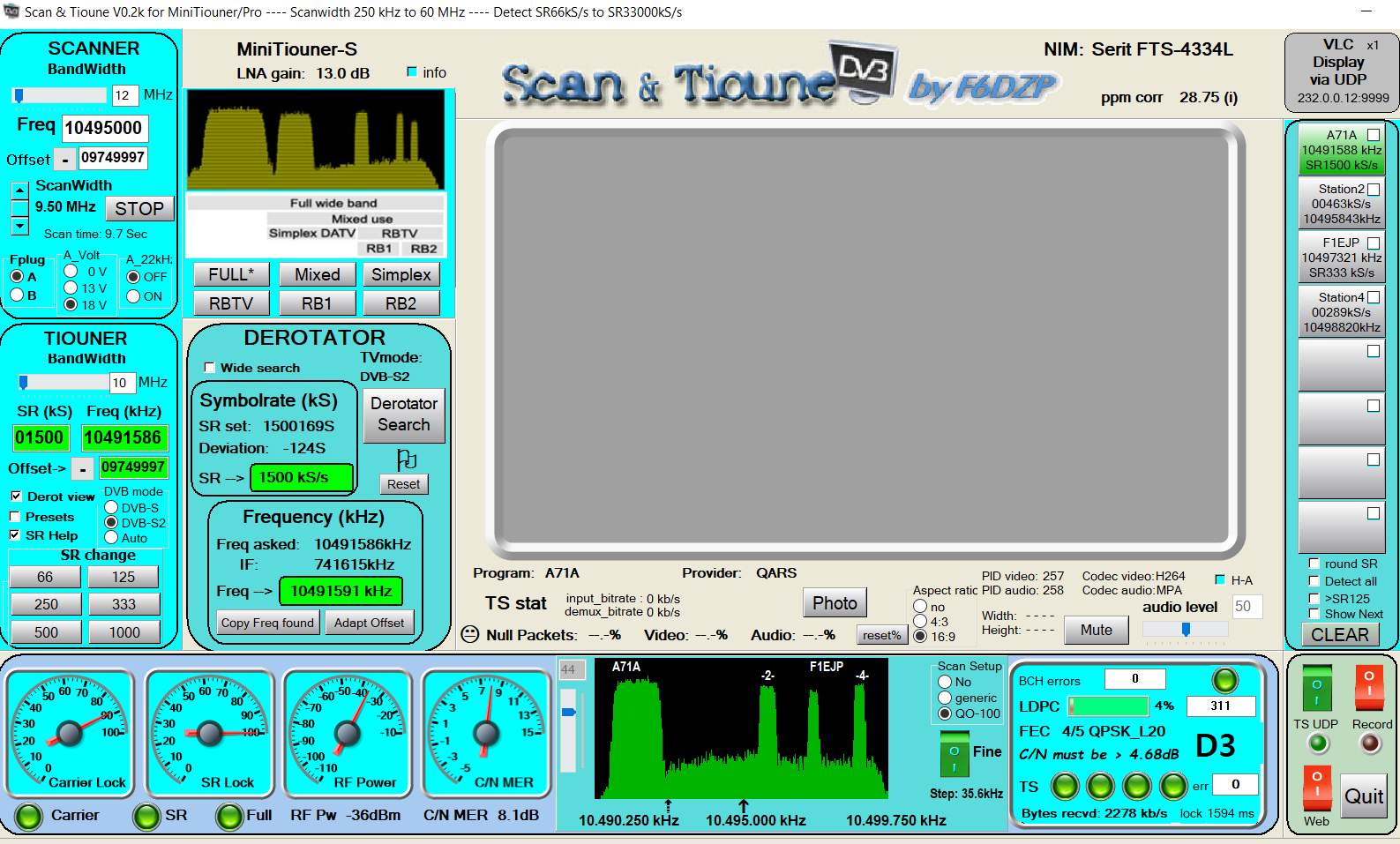Click ScanWidth up arrow
This screenshot has width=1400, height=844.
coord(19,190)
